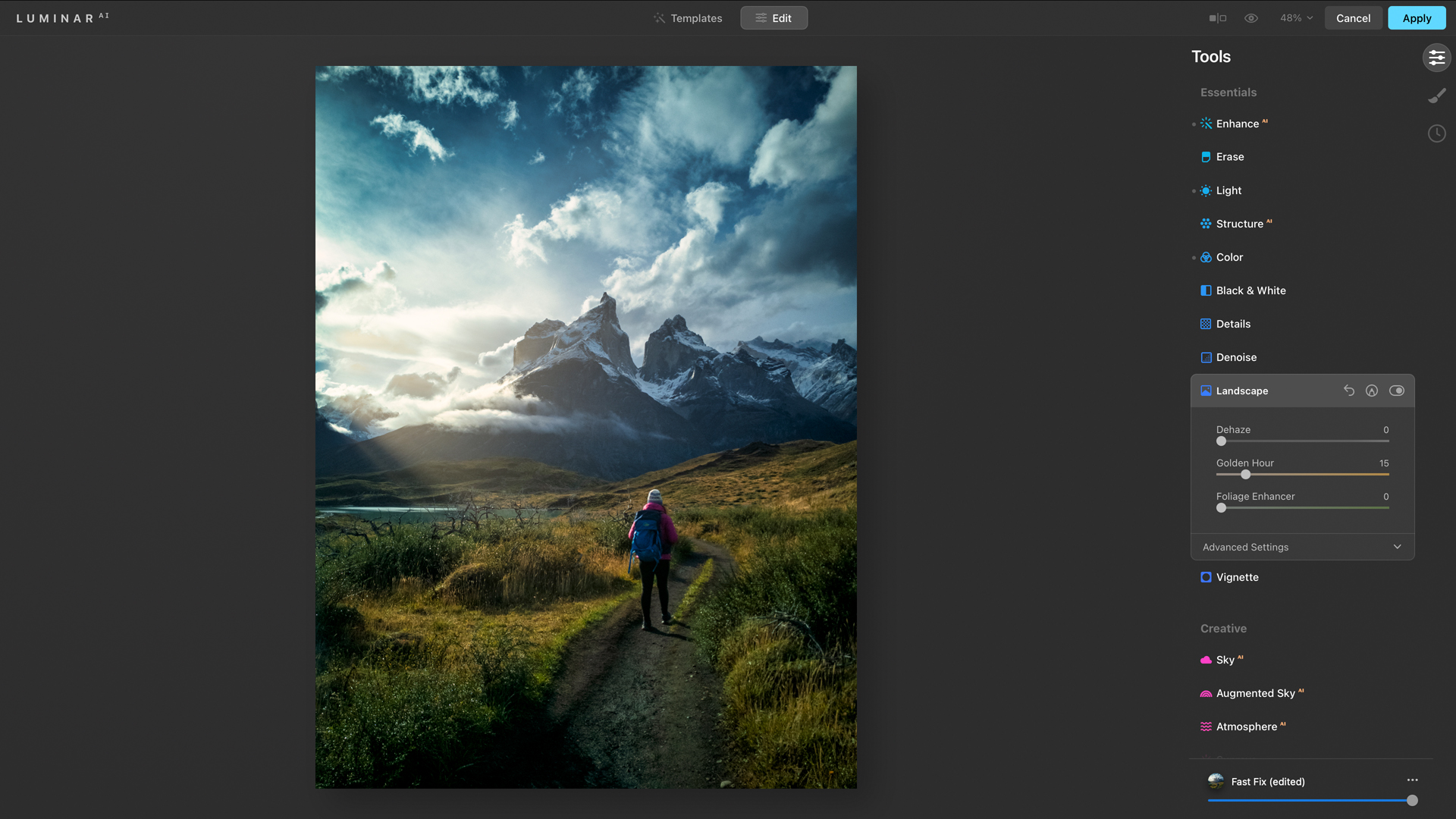Toggle the side-by-side comparison view
This screenshot has width=1456, height=819.
(x=1217, y=17)
